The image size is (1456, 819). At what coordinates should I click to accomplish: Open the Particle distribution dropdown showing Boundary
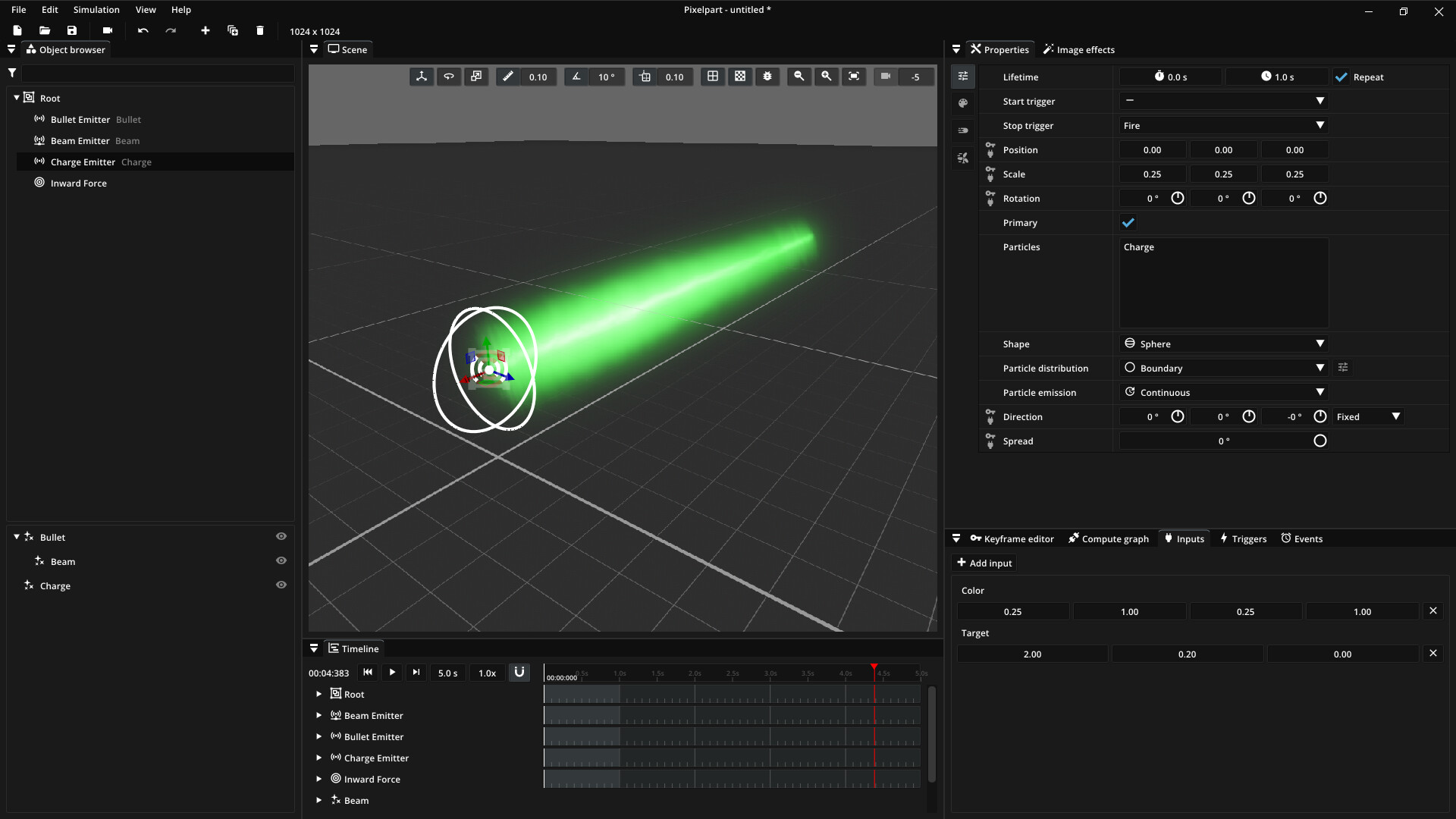point(1224,368)
